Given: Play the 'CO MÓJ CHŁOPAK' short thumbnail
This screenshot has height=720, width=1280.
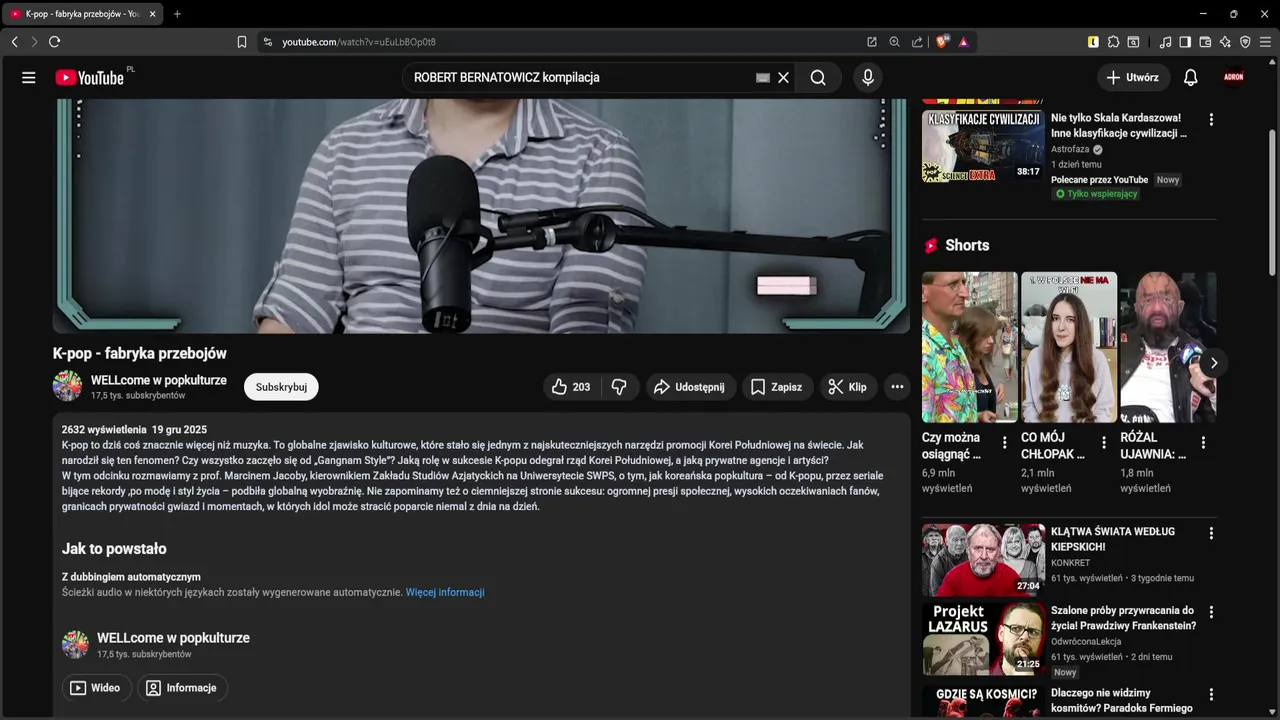Looking at the screenshot, I should pos(1069,347).
